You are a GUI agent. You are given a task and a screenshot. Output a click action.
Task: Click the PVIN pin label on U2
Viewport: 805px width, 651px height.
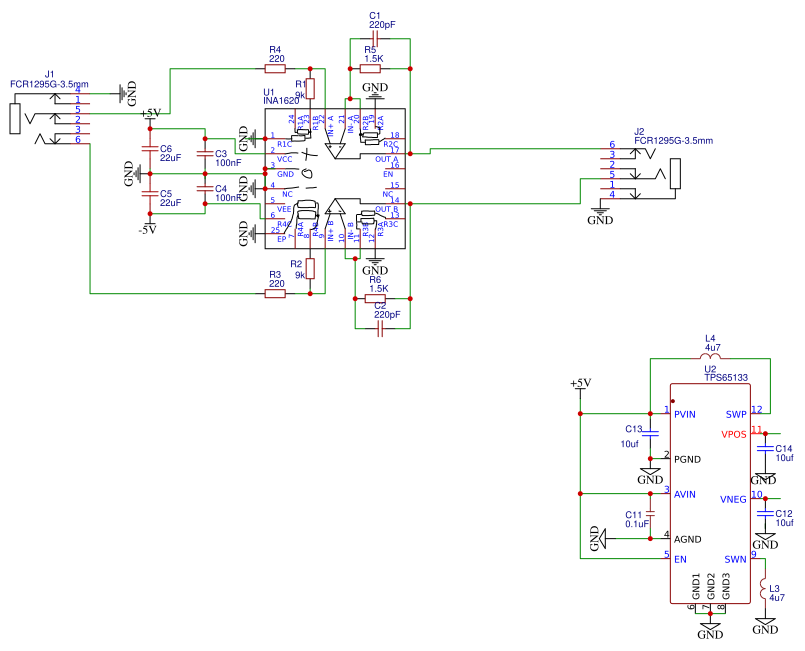tap(685, 414)
